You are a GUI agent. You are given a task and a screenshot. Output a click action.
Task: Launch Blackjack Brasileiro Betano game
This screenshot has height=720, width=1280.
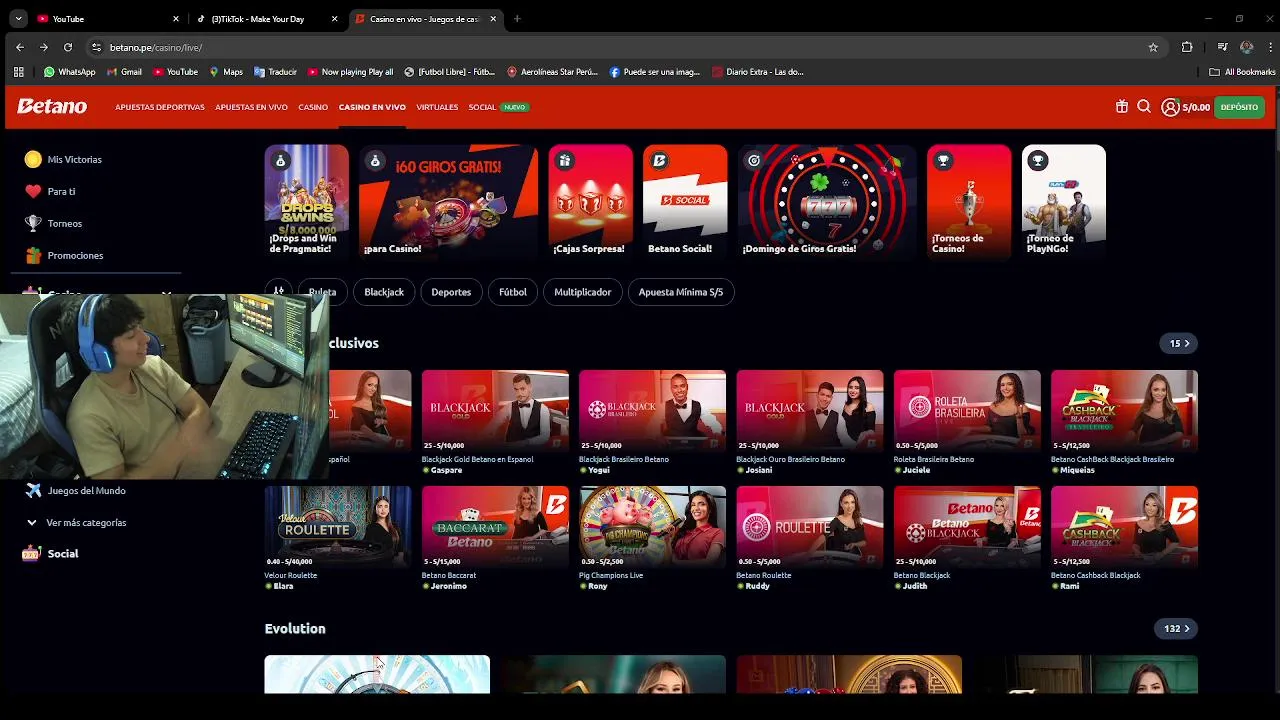point(652,412)
